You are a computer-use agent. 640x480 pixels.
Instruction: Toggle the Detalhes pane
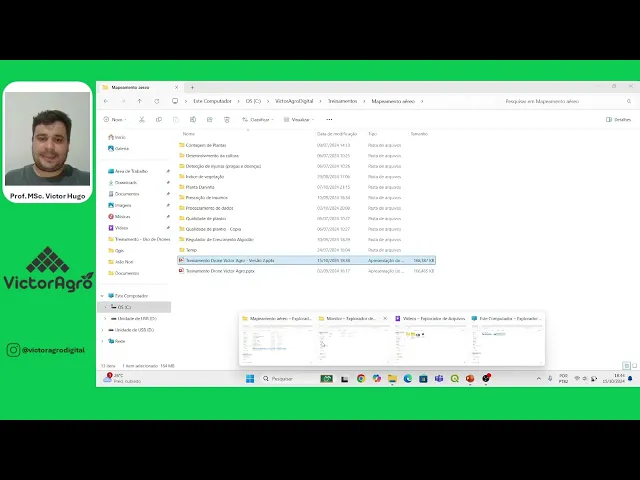tap(619, 120)
